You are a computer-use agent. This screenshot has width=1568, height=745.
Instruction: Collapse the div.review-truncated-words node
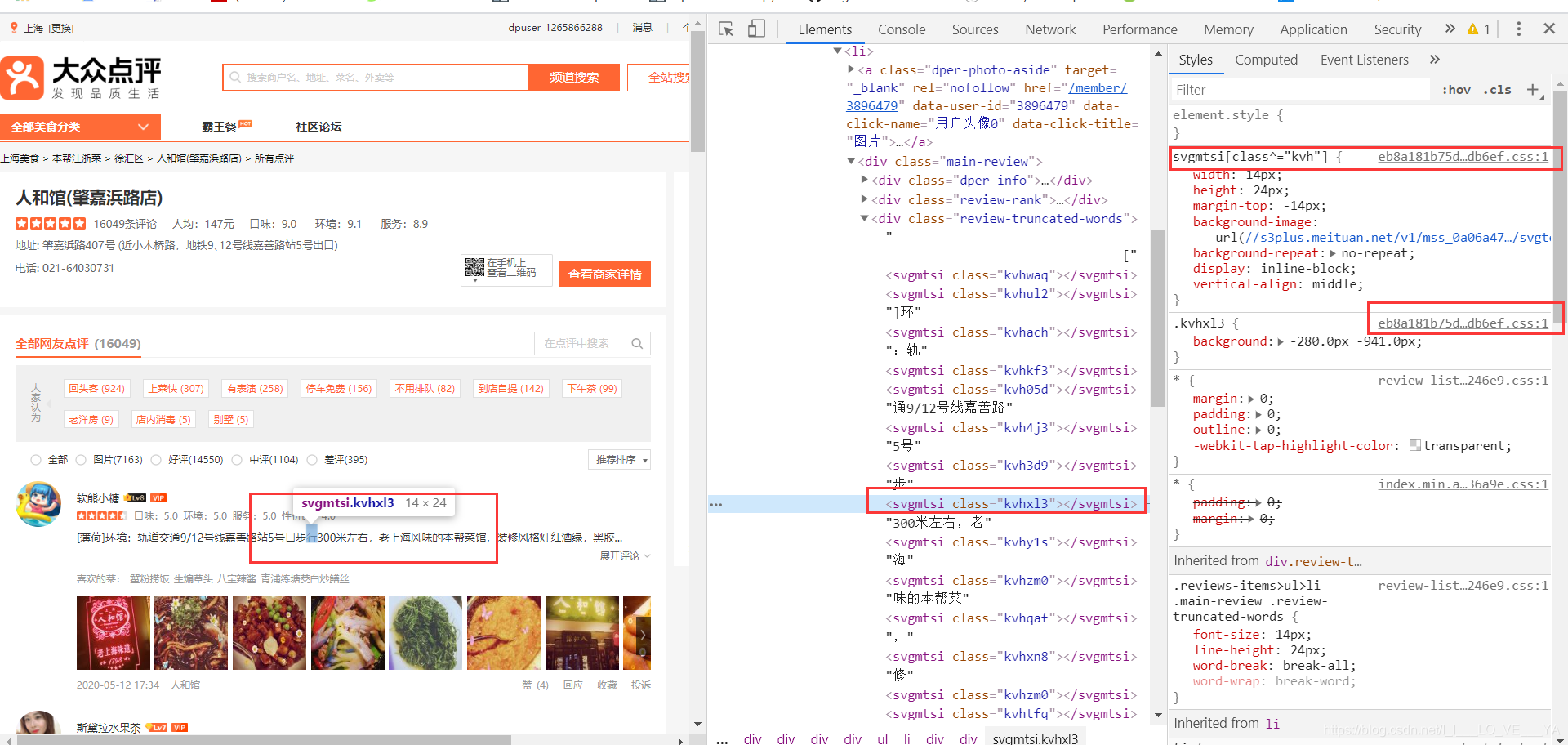tap(864, 218)
